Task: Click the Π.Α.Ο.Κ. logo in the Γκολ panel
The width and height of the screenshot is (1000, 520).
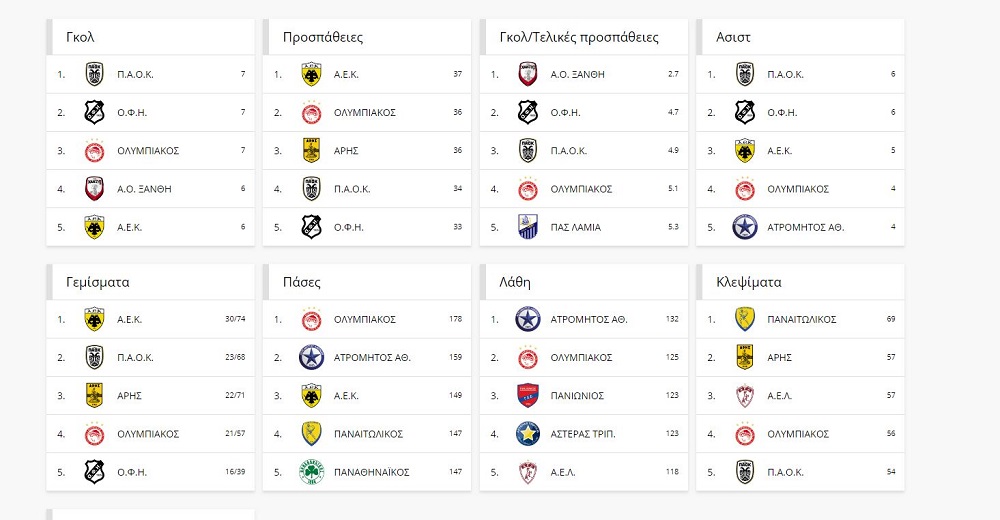Action: click(x=94, y=74)
